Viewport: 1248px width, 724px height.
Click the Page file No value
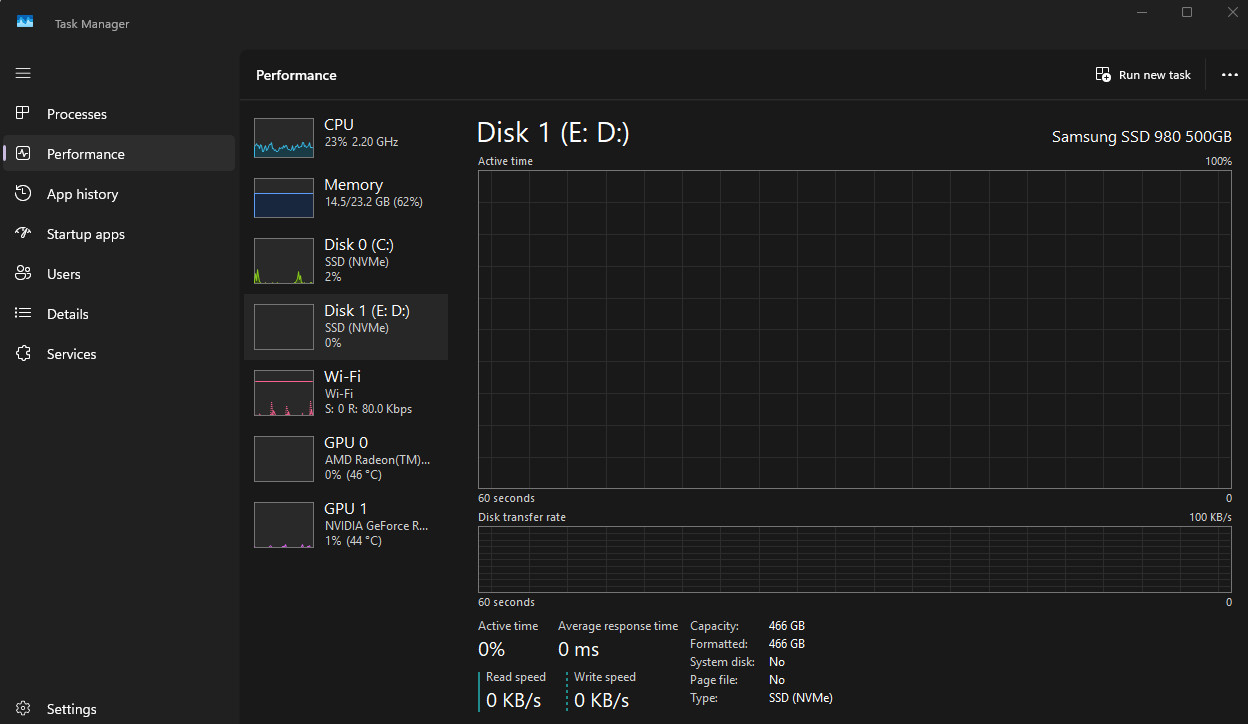point(777,680)
